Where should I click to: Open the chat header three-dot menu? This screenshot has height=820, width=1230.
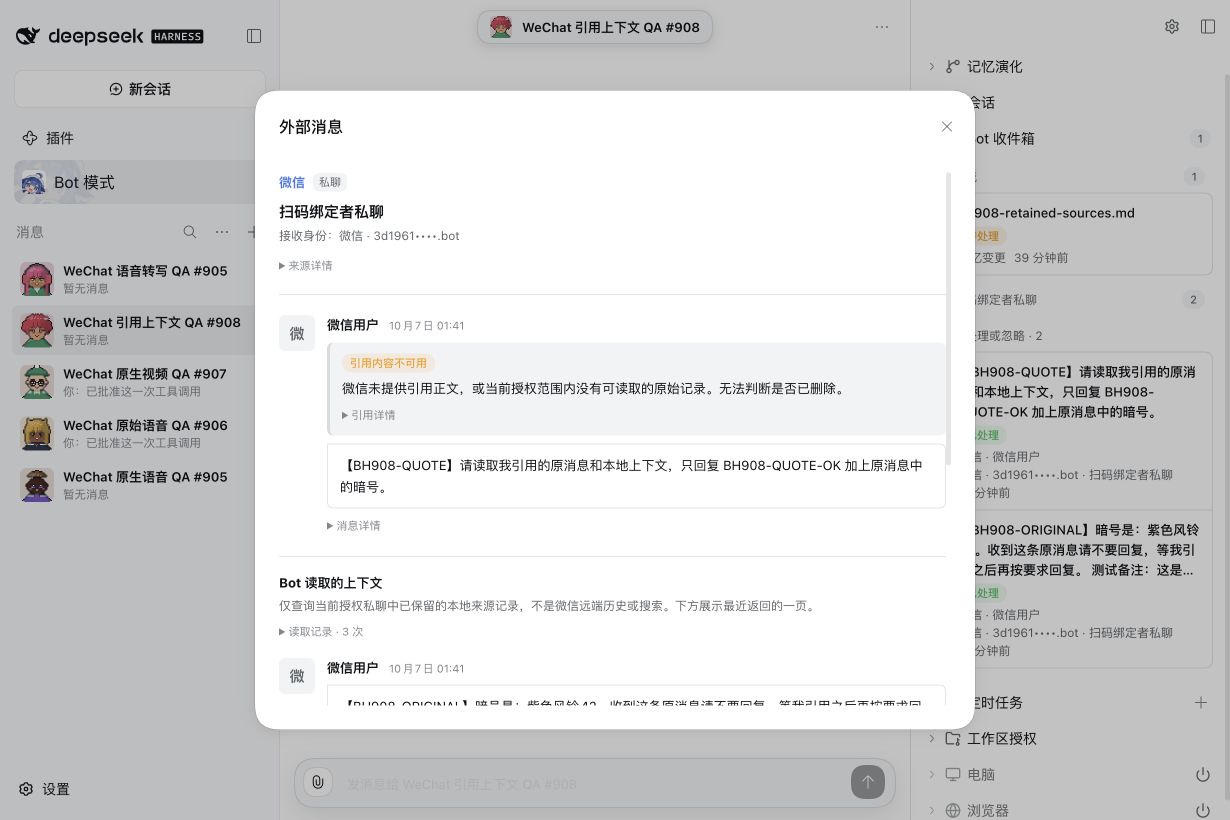point(881,27)
